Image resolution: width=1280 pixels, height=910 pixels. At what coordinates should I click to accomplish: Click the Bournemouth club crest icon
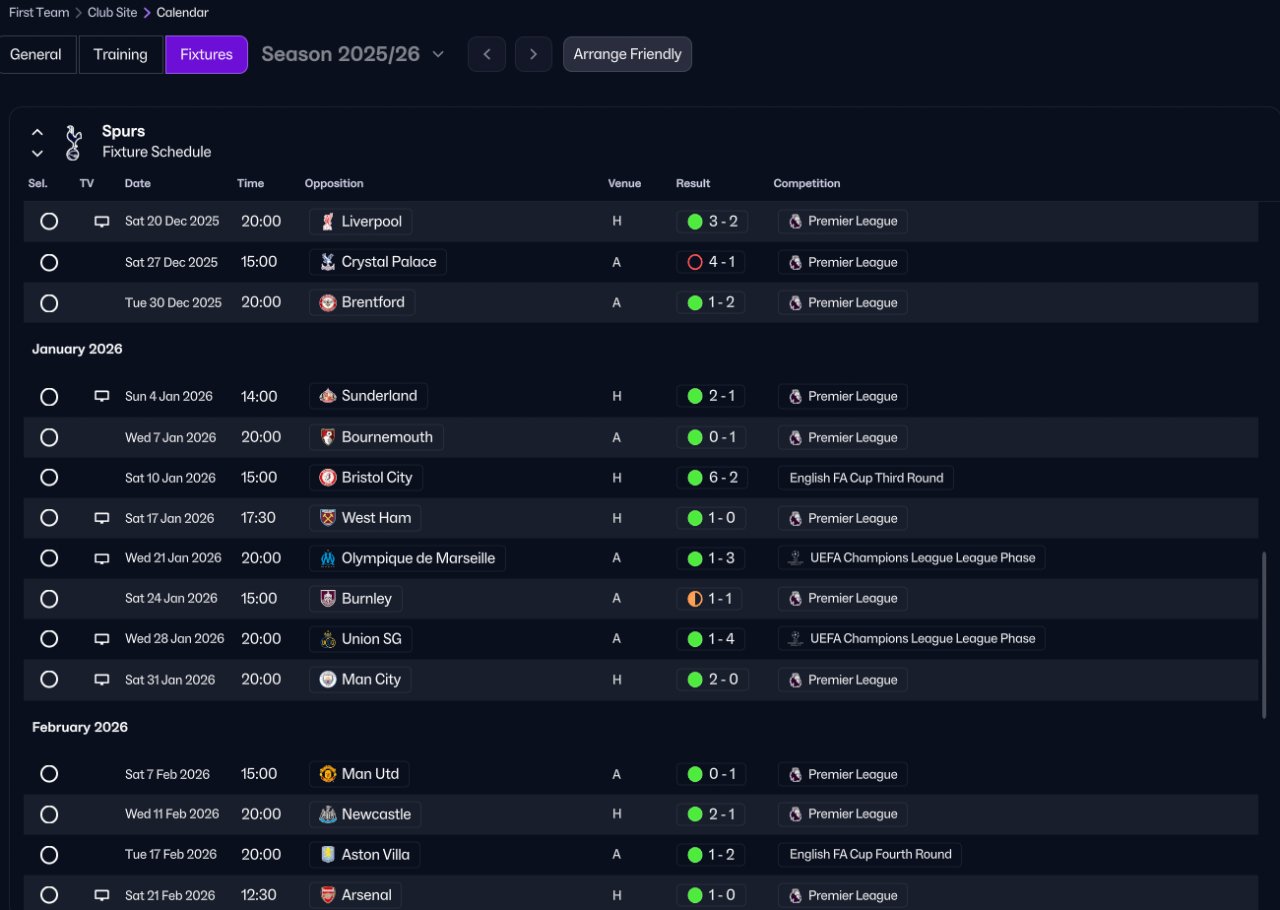(327, 437)
